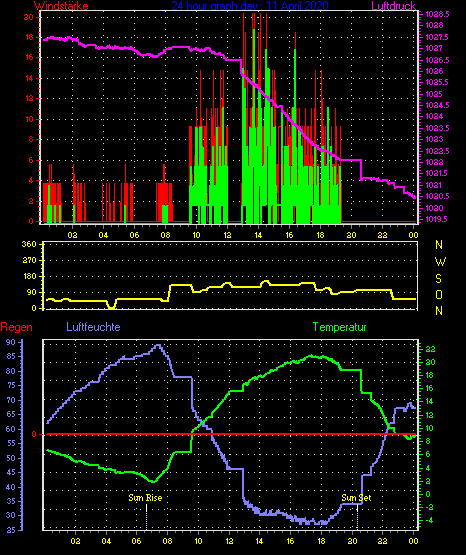The height and width of the screenshot is (555, 466).
Task: Click the Windstärke axis title
Action: (x=61, y=6)
